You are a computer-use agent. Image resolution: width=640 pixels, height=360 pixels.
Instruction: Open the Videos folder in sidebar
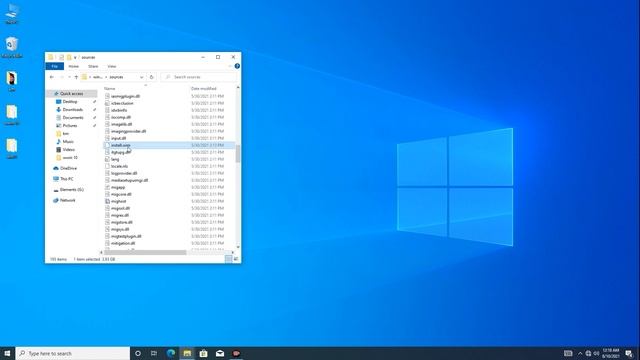pos(69,149)
